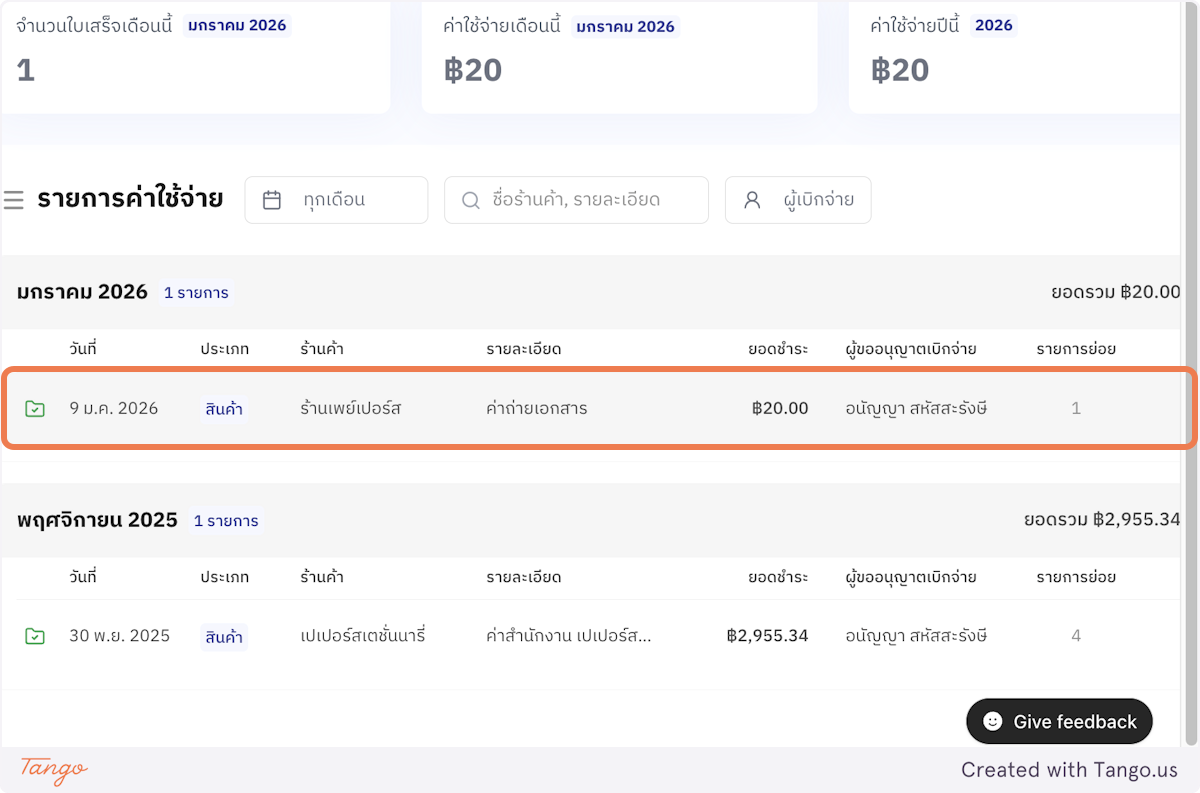Click the date 9 ม.ค. 2026
This screenshot has height=793, width=1200.
(114, 409)
